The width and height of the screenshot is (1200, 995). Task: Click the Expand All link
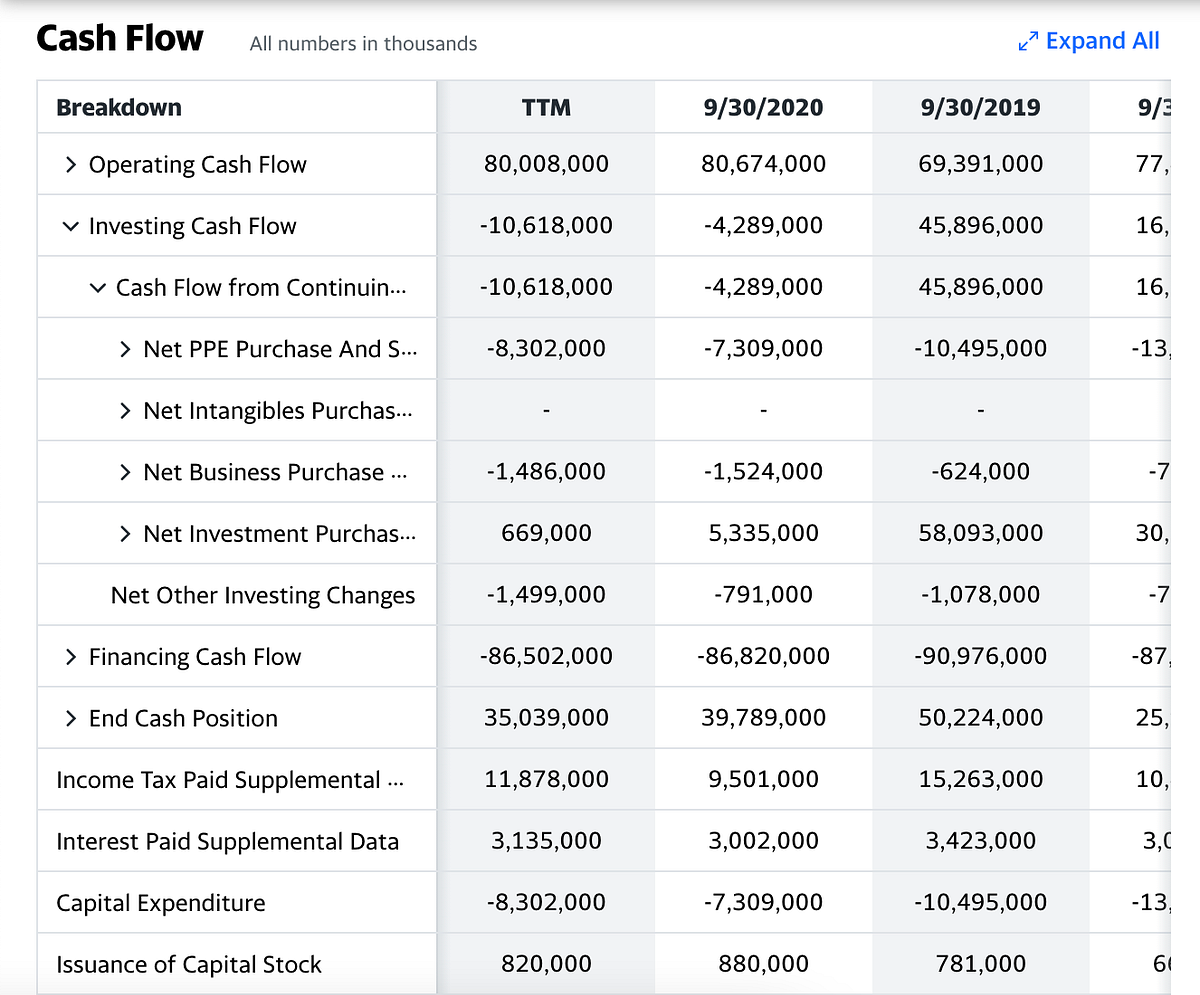[1102, 41]
